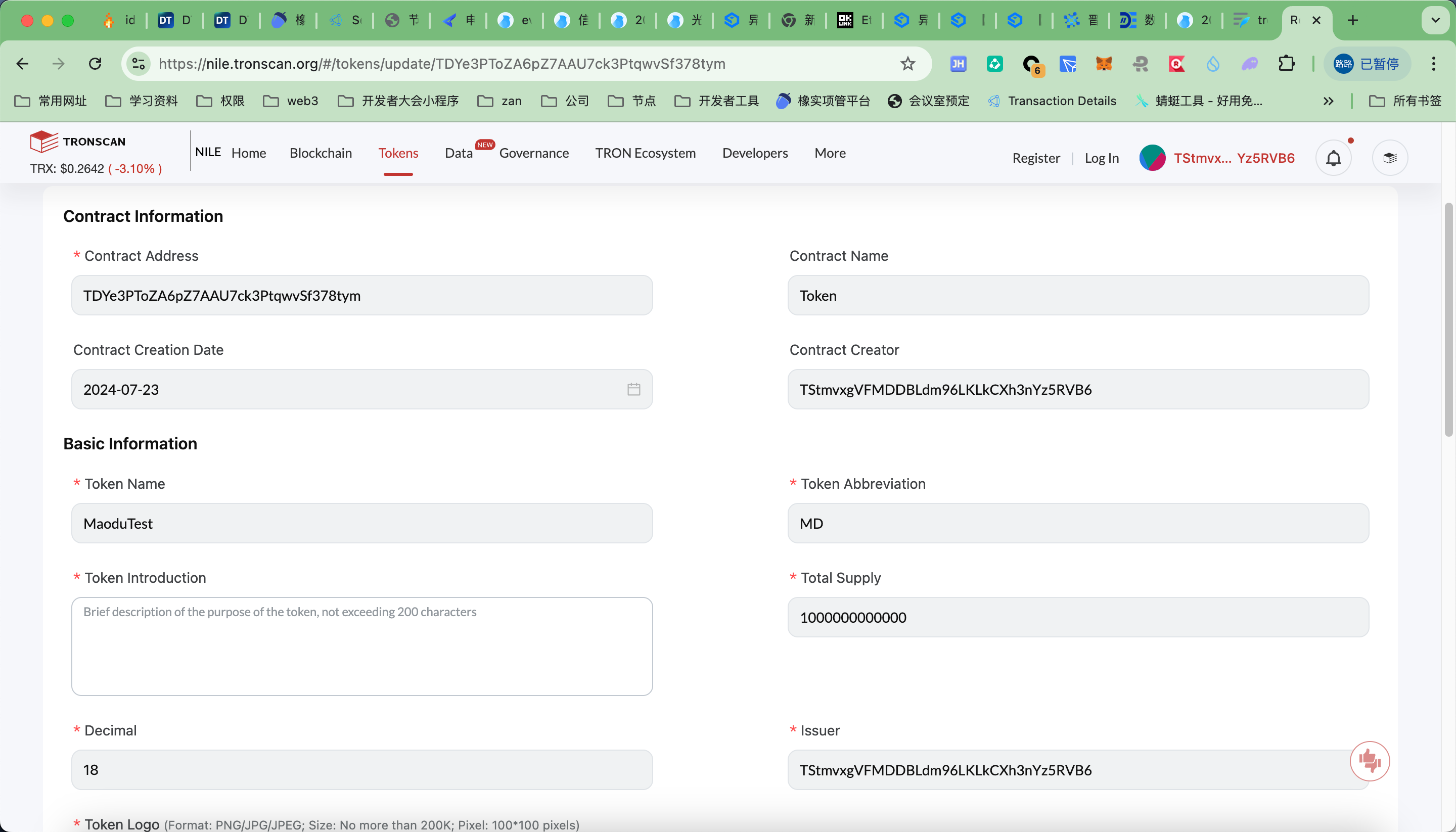Open the Governance menu

pyautogui.click(x=534, y=153)
